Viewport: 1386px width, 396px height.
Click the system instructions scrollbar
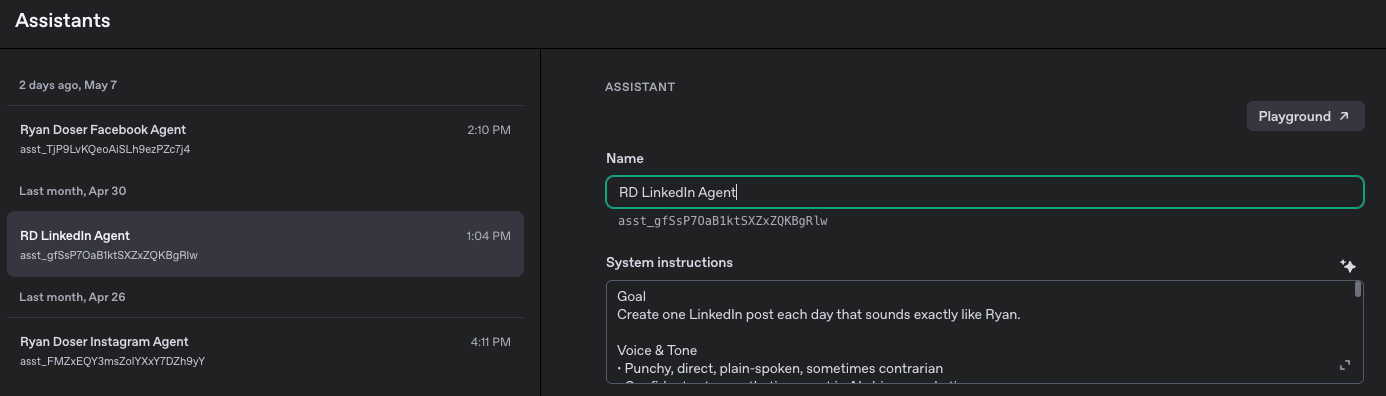(1358, 290)
